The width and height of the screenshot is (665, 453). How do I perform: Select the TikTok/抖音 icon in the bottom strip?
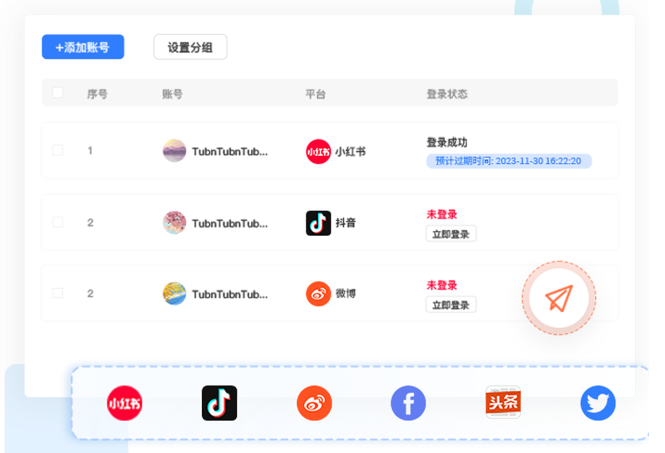click(x=219, y=403)
